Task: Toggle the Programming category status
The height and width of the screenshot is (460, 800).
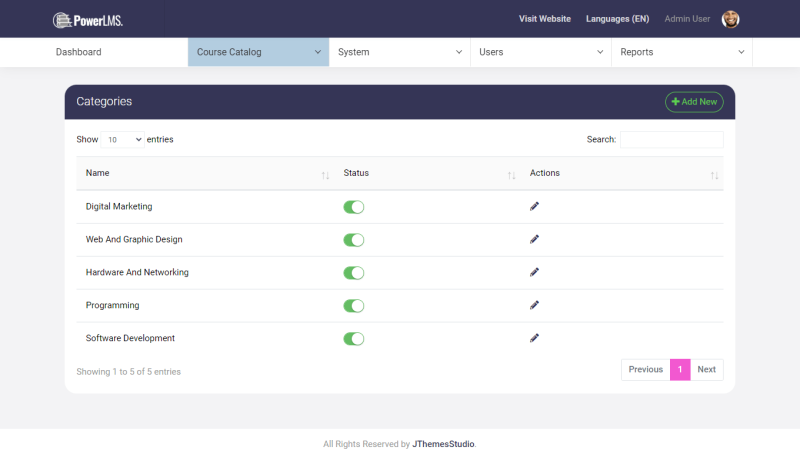Action: click(x=354, y=305)
